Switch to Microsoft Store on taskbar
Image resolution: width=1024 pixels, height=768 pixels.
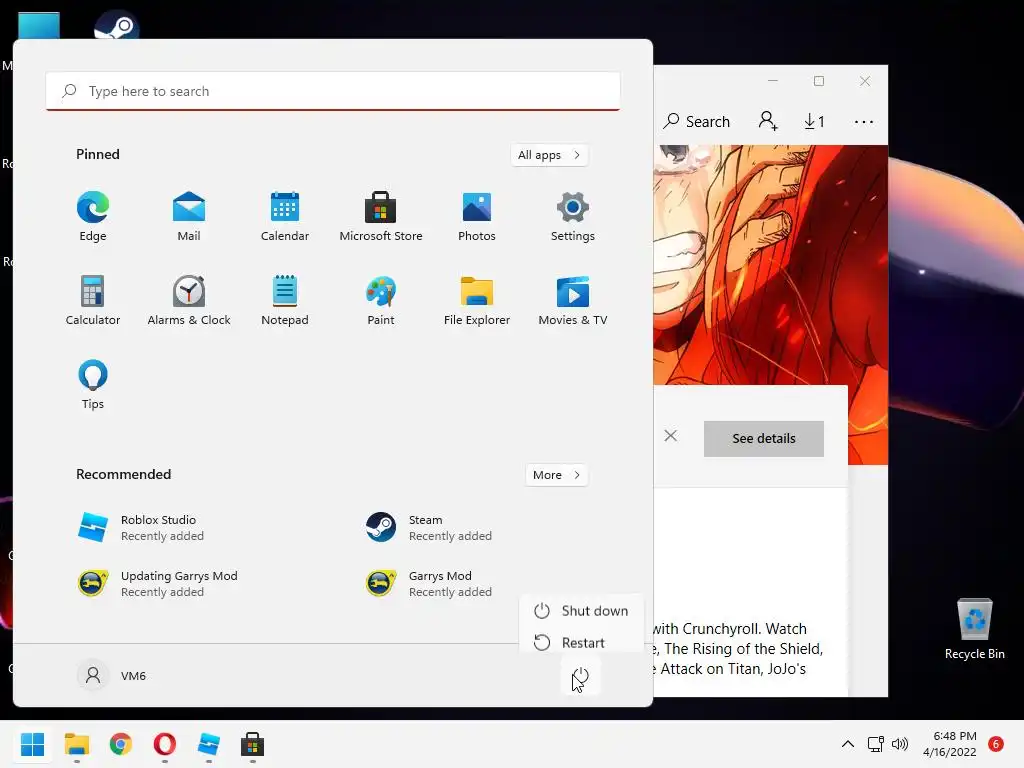click(253, 744)
